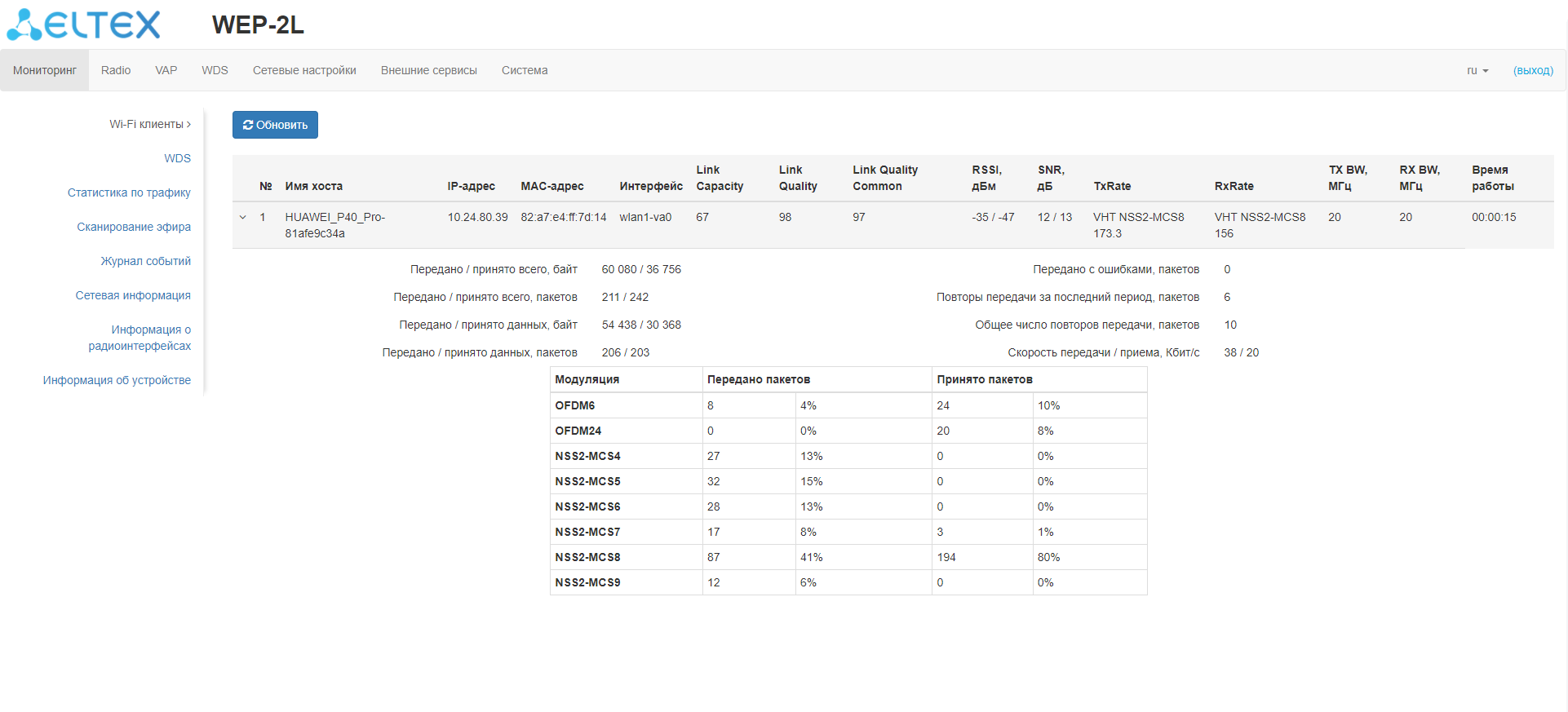The image size is (1568, 712).
Task: Open the Сетевые настройки tab
Action: pyautogui.click(x=304, y=71)
